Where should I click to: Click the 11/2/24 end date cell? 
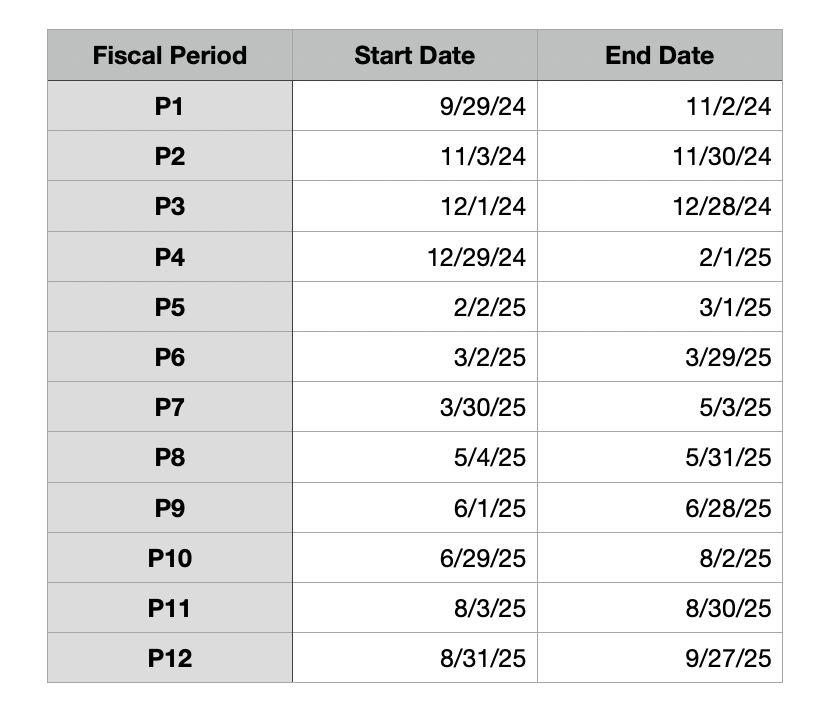click(x=660, y=106)
